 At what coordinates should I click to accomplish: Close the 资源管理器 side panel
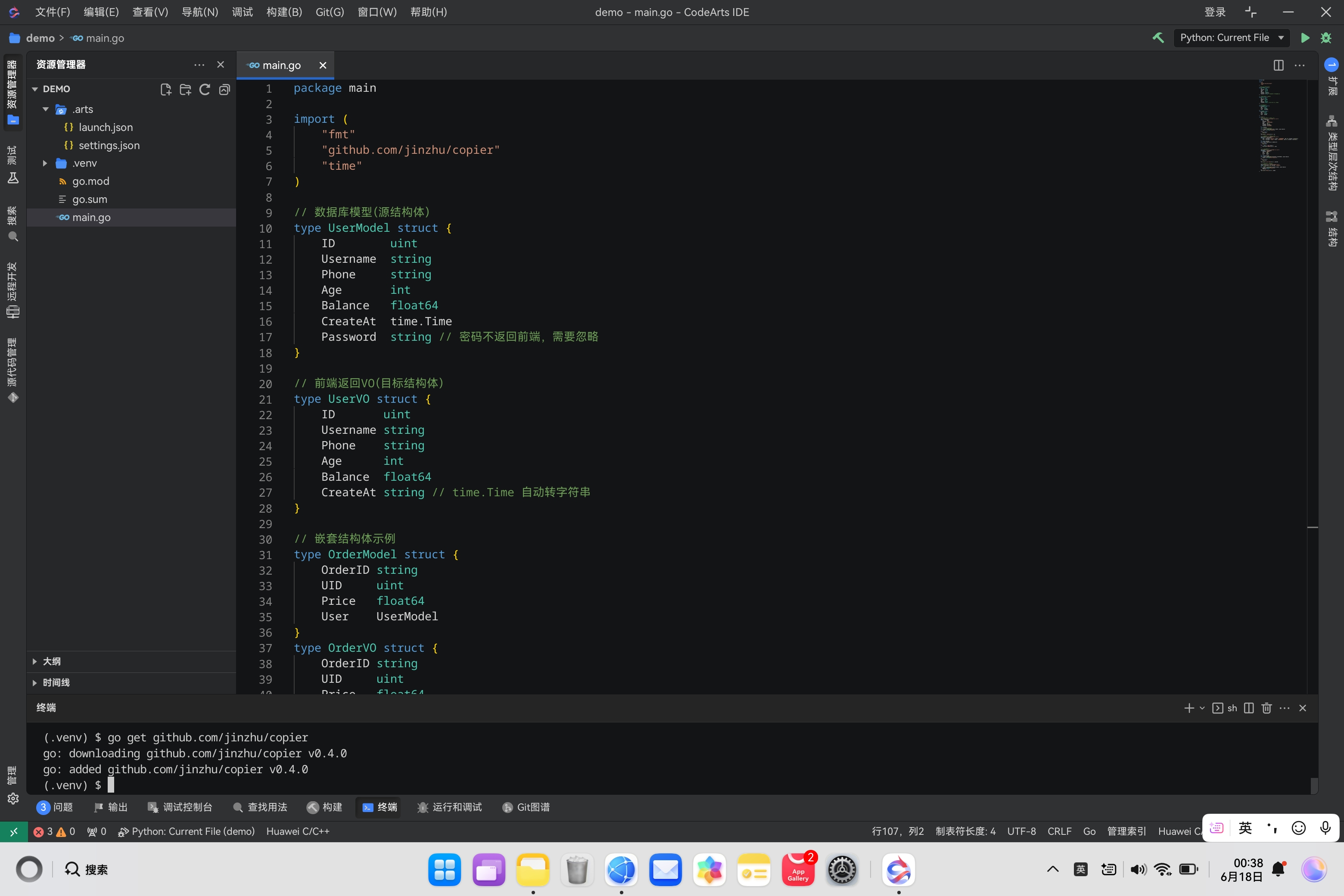221,65
